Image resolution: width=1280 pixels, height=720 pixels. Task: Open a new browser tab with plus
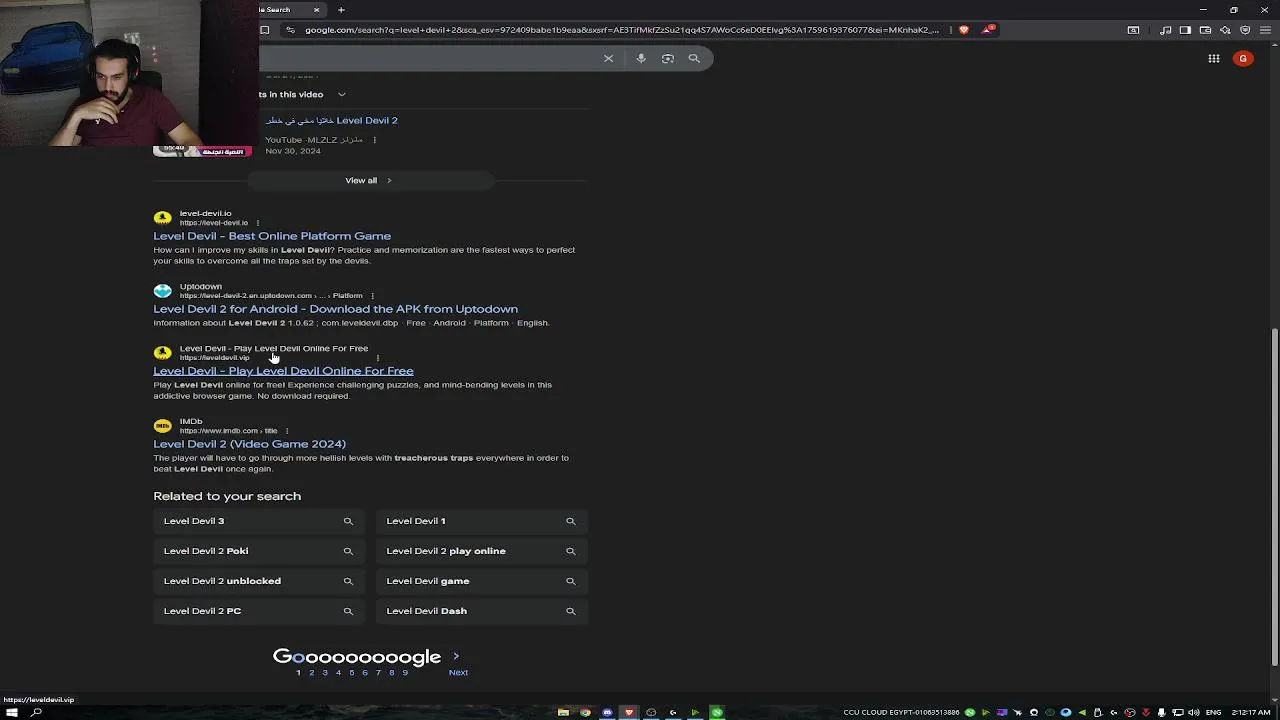click(341, 10)
